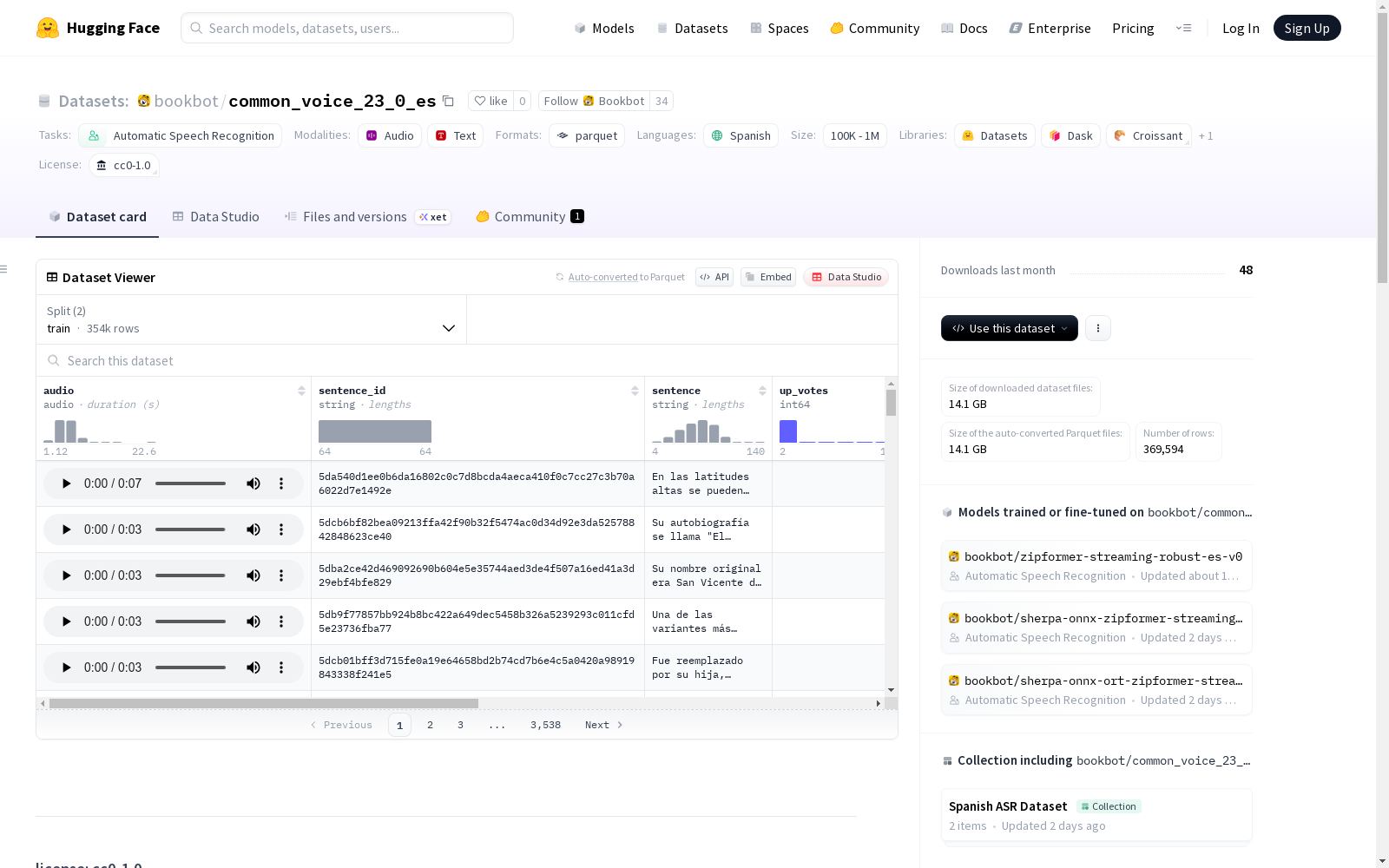Open audio options in 'Su nombre original' row

coord(281,575)
